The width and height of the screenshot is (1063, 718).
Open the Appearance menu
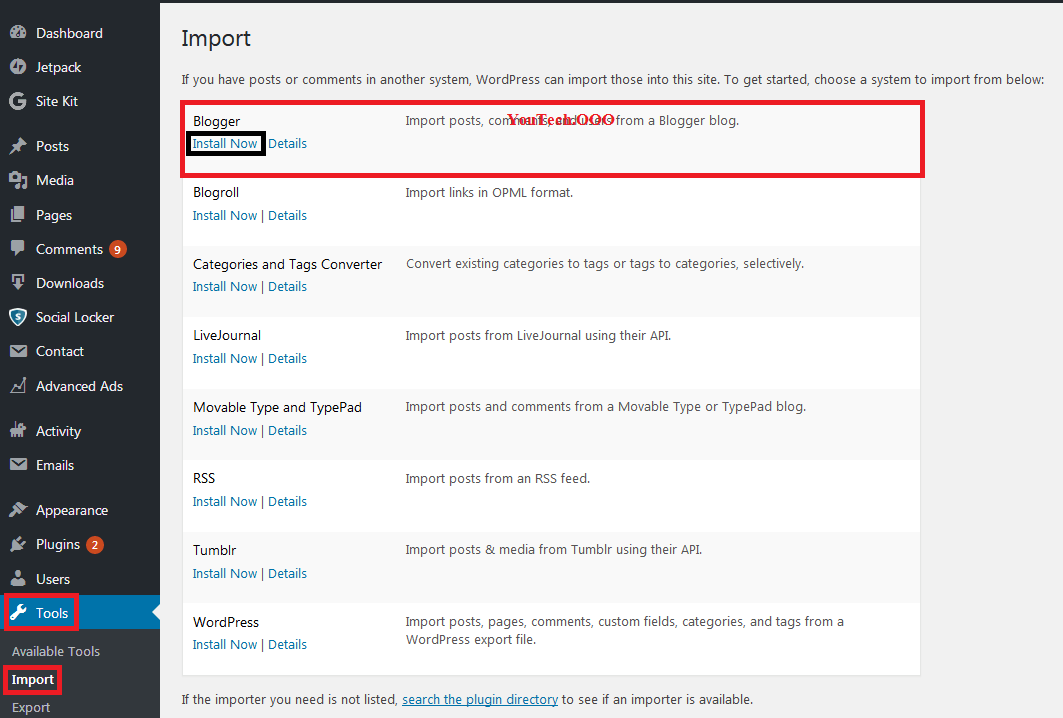[x=72, y=511]
